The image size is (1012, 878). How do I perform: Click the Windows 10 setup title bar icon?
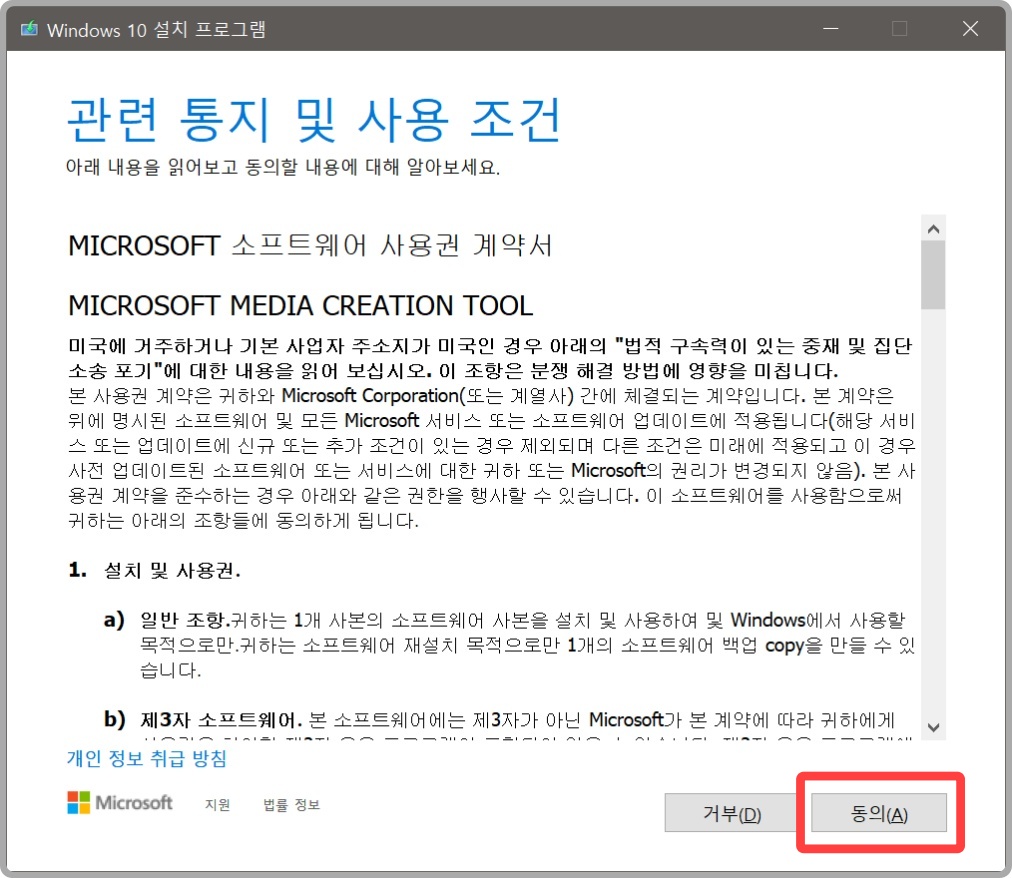(29, 29)
